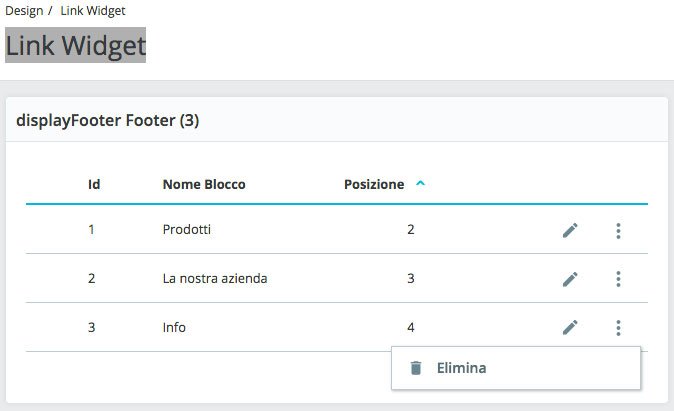Open more actions for La nostra azienda

click(618, 279)
